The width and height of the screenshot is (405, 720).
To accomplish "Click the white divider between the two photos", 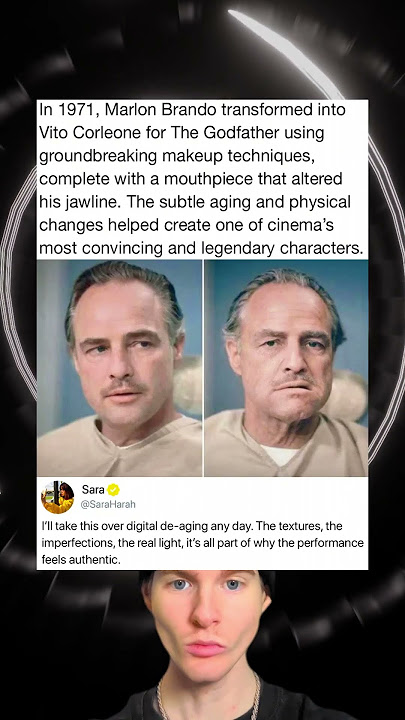I will [203, 368].
